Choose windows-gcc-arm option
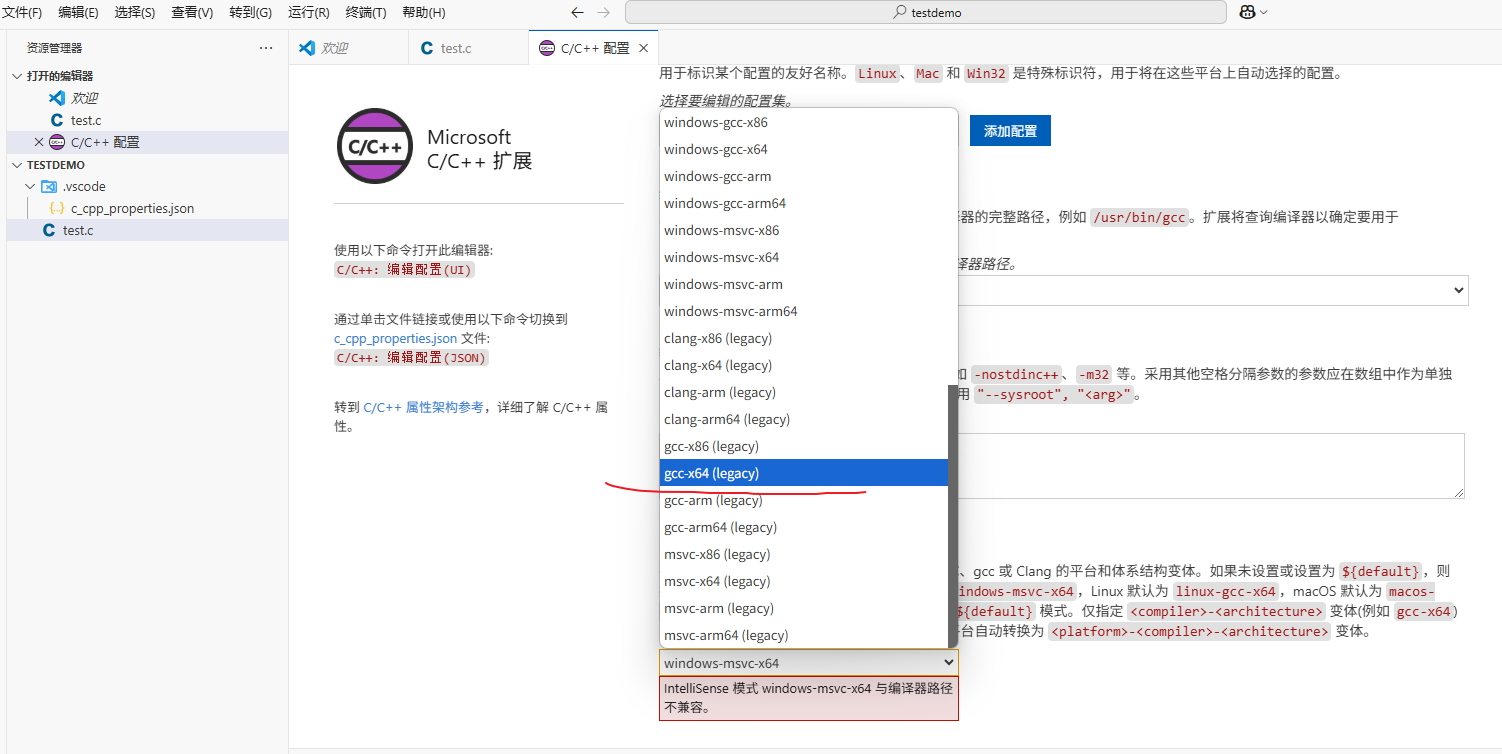 [804, 176]
